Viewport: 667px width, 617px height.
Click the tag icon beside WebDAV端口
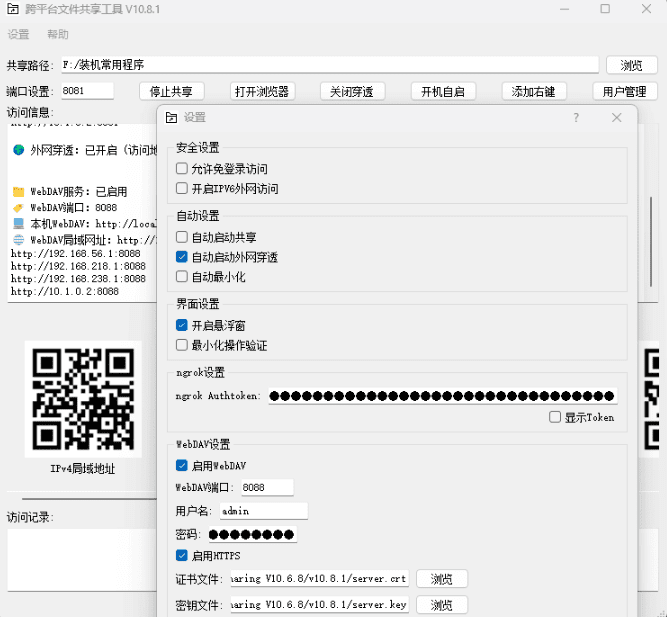pos(18,208)
